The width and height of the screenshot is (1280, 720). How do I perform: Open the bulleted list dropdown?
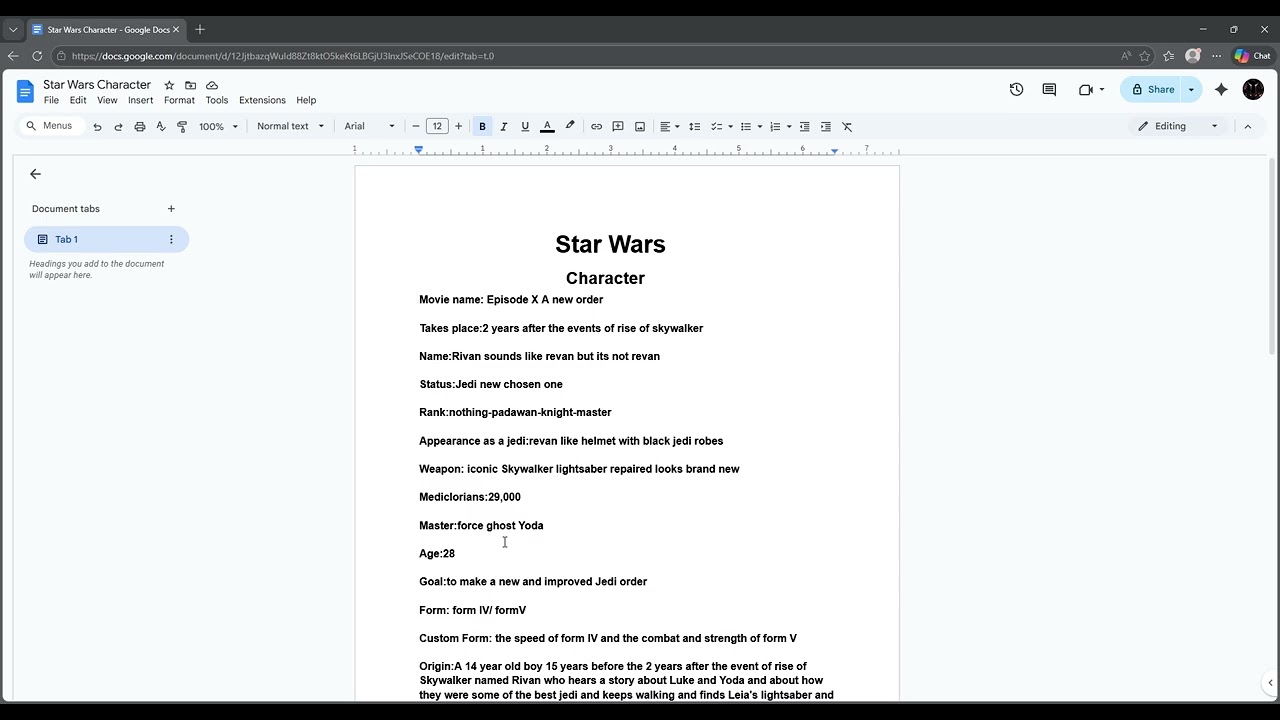pos(751,127)
